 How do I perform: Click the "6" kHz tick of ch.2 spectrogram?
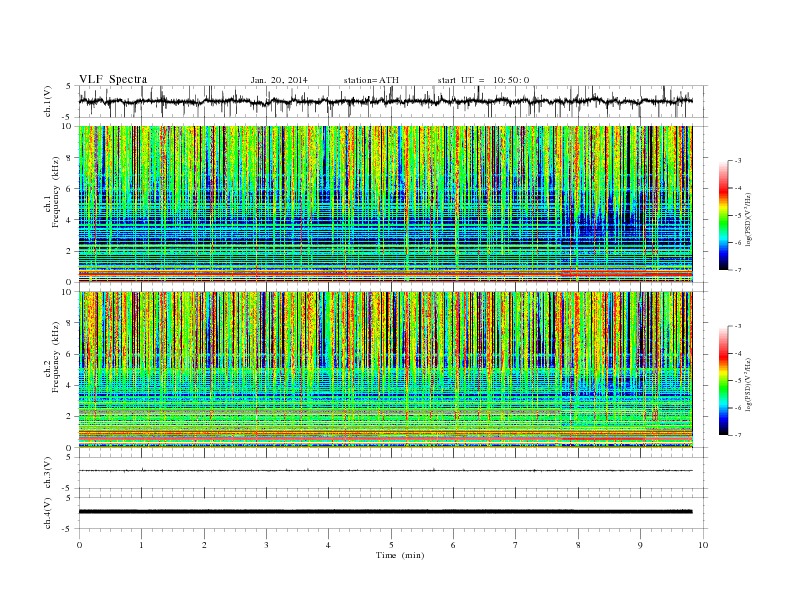pyautogui.click(x=69, y=354)
